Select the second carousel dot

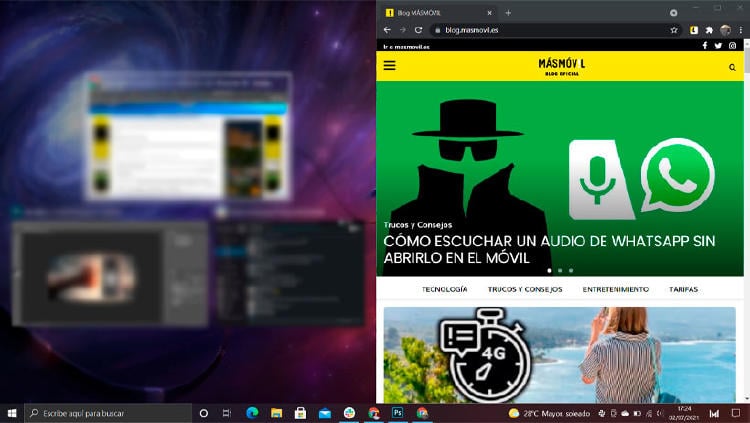point(560,270)
